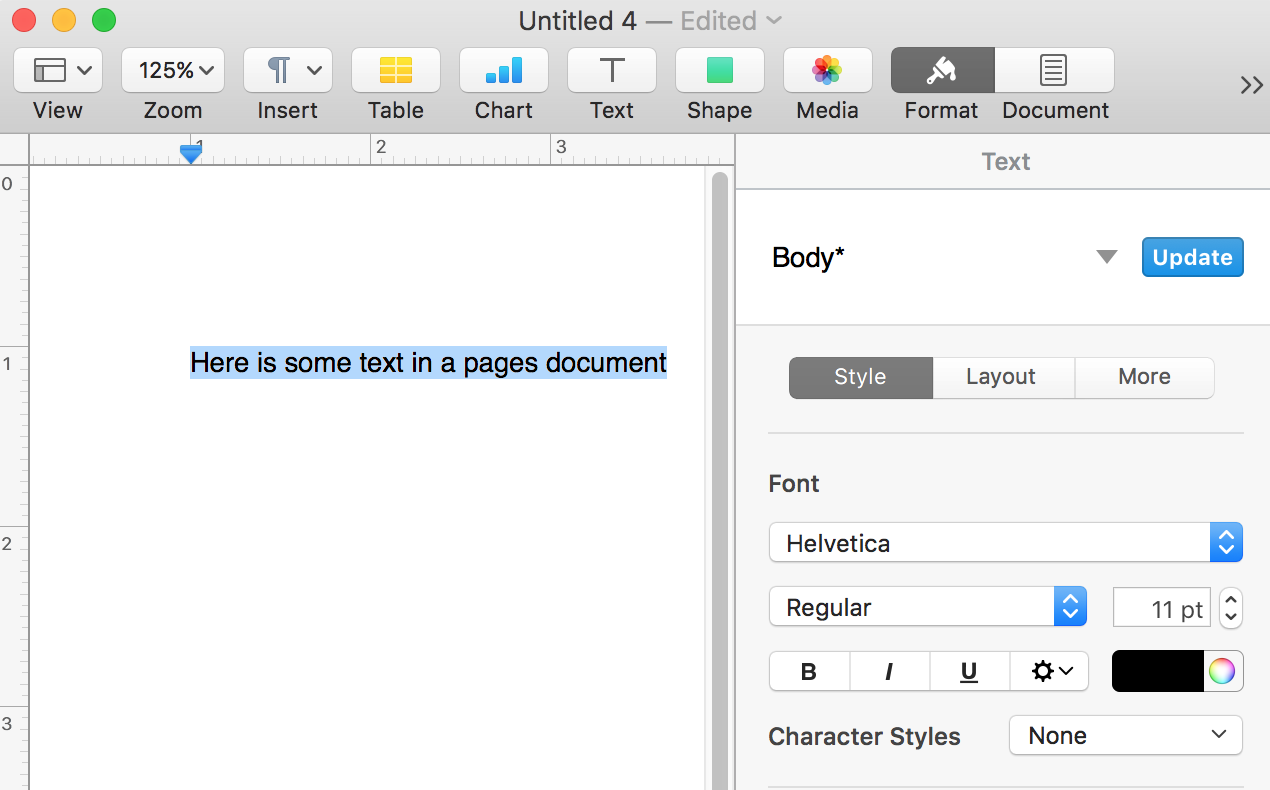Screen dimensions: 1270x790
Task: Increase font size with the stepper up arrow
Action: click(1232, 598)
